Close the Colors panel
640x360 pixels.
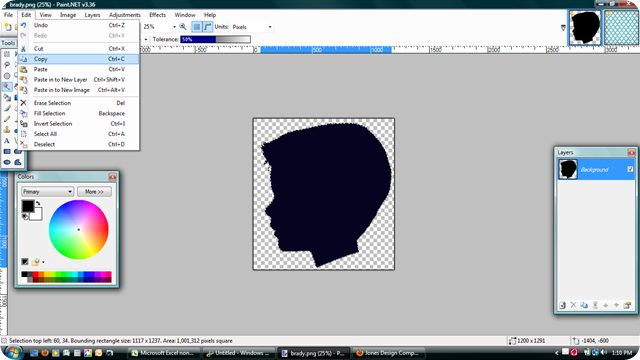[112, 177]
